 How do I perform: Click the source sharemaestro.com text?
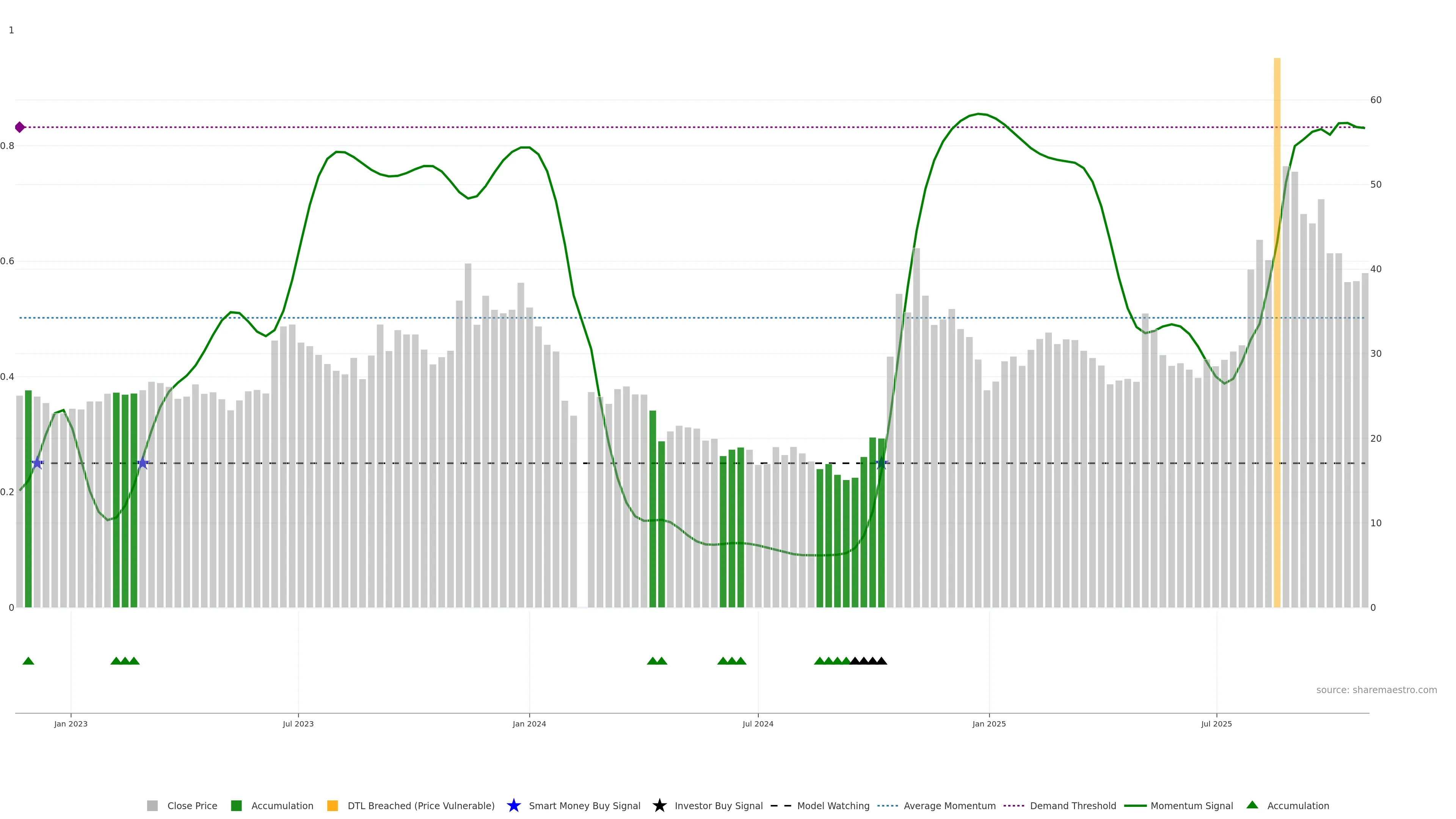tap(1376, 690)
